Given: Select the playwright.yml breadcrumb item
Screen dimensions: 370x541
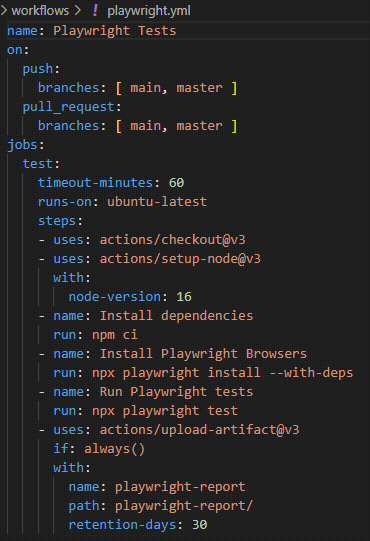Looking at the screenshot, I should 149,11.
